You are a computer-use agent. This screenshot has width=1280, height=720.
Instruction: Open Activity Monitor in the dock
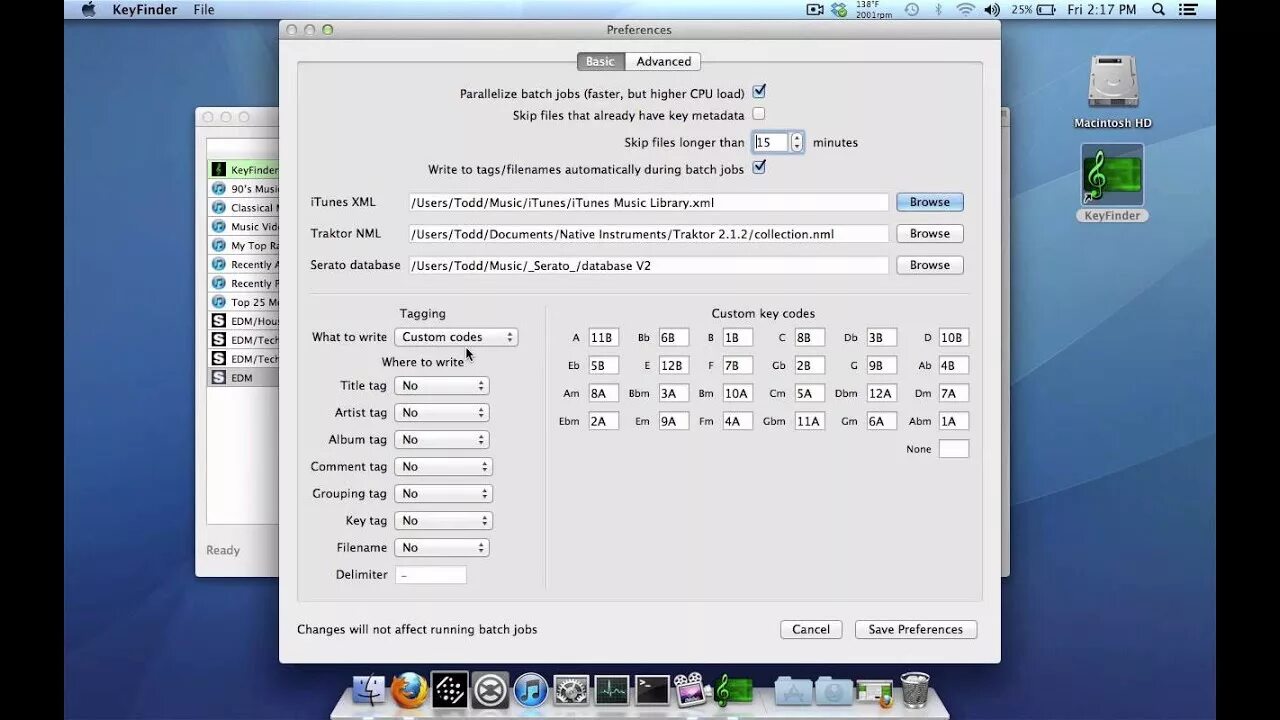[611, 690]
